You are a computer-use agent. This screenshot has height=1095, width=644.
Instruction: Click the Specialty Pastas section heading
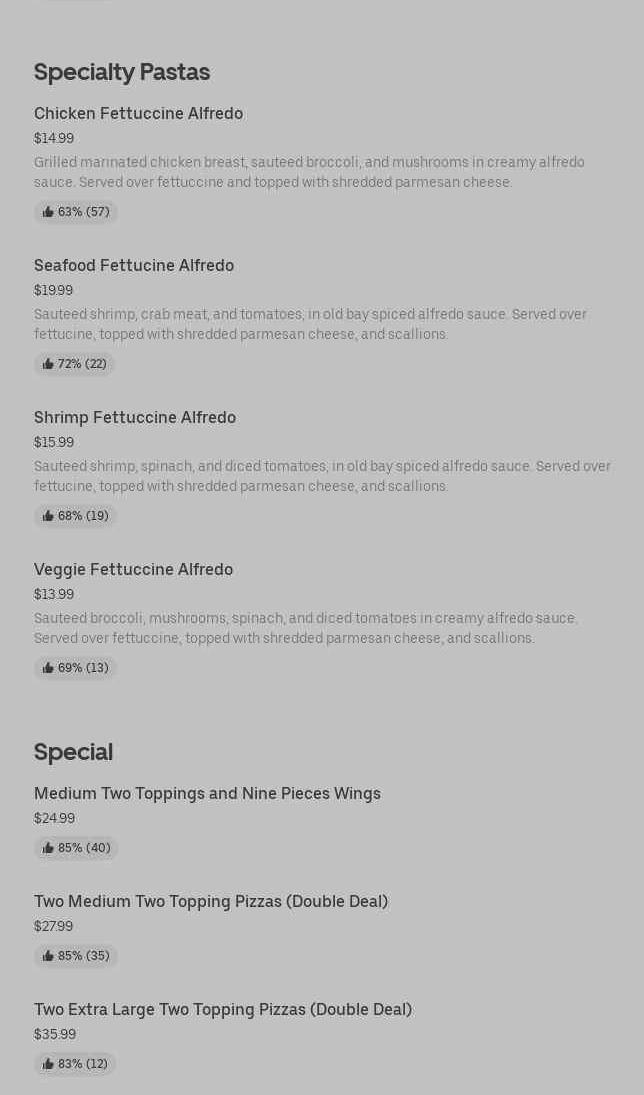coord(122,72)
